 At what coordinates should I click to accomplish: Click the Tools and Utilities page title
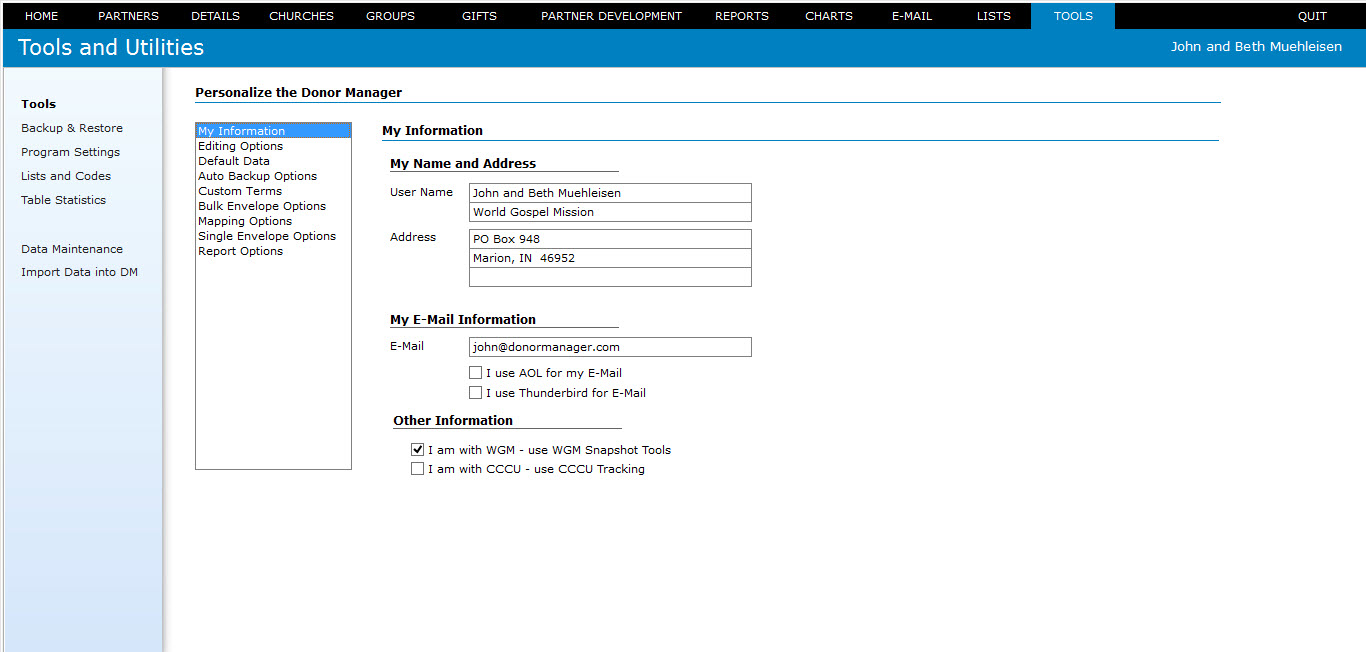tap(111, 48)
